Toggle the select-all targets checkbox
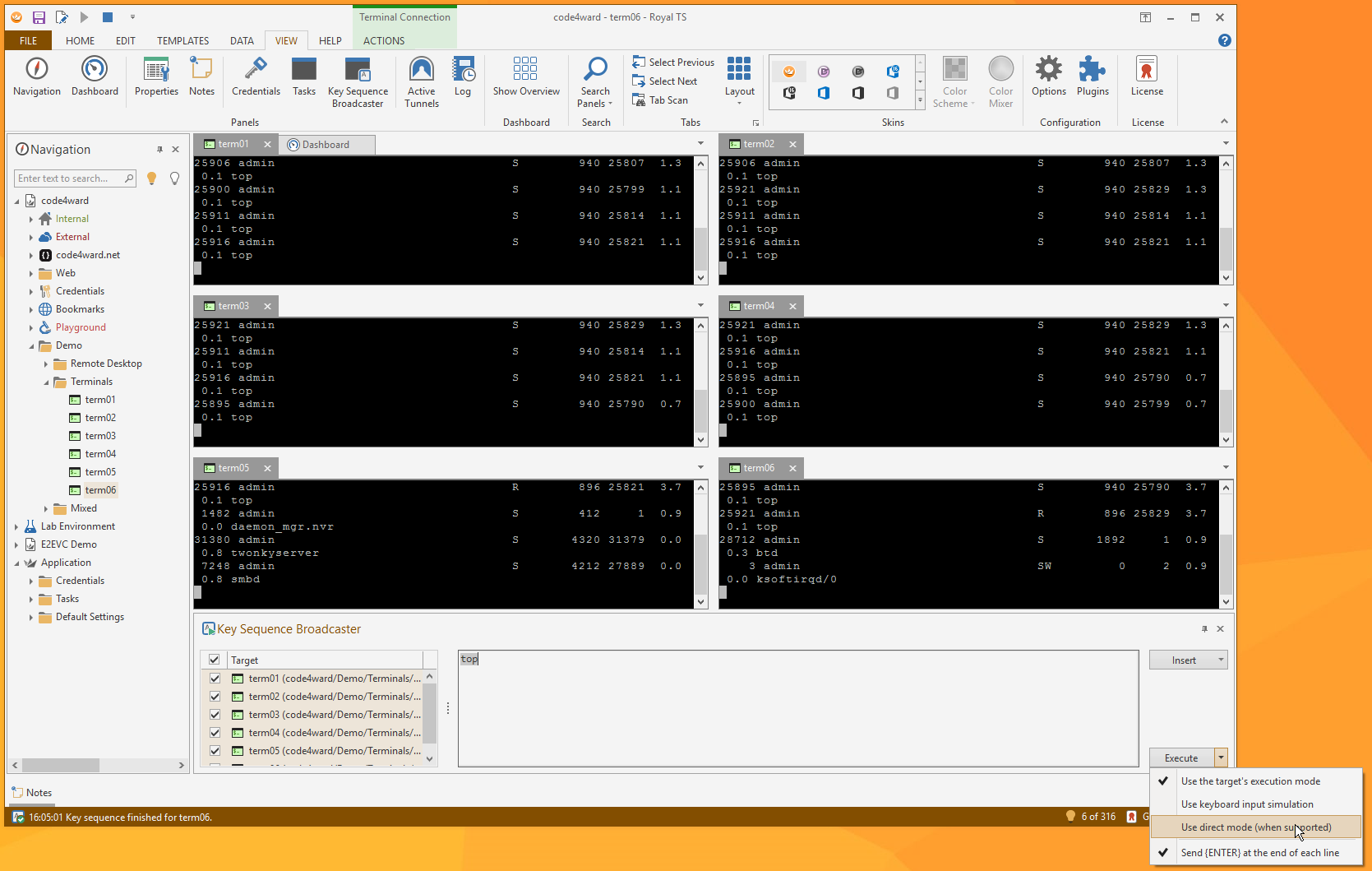 [214, 659]
